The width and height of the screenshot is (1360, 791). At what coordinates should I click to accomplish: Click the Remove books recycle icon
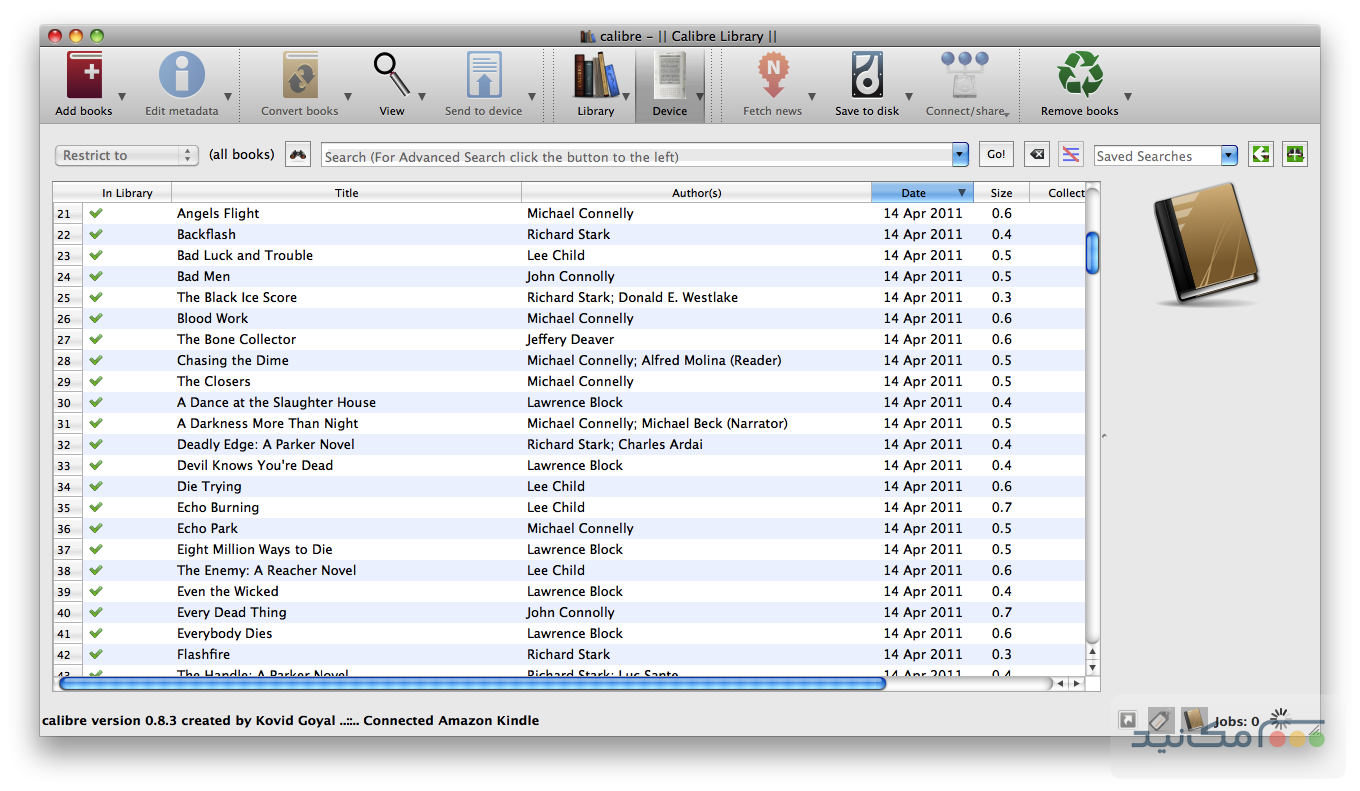tap(1079, 77)
